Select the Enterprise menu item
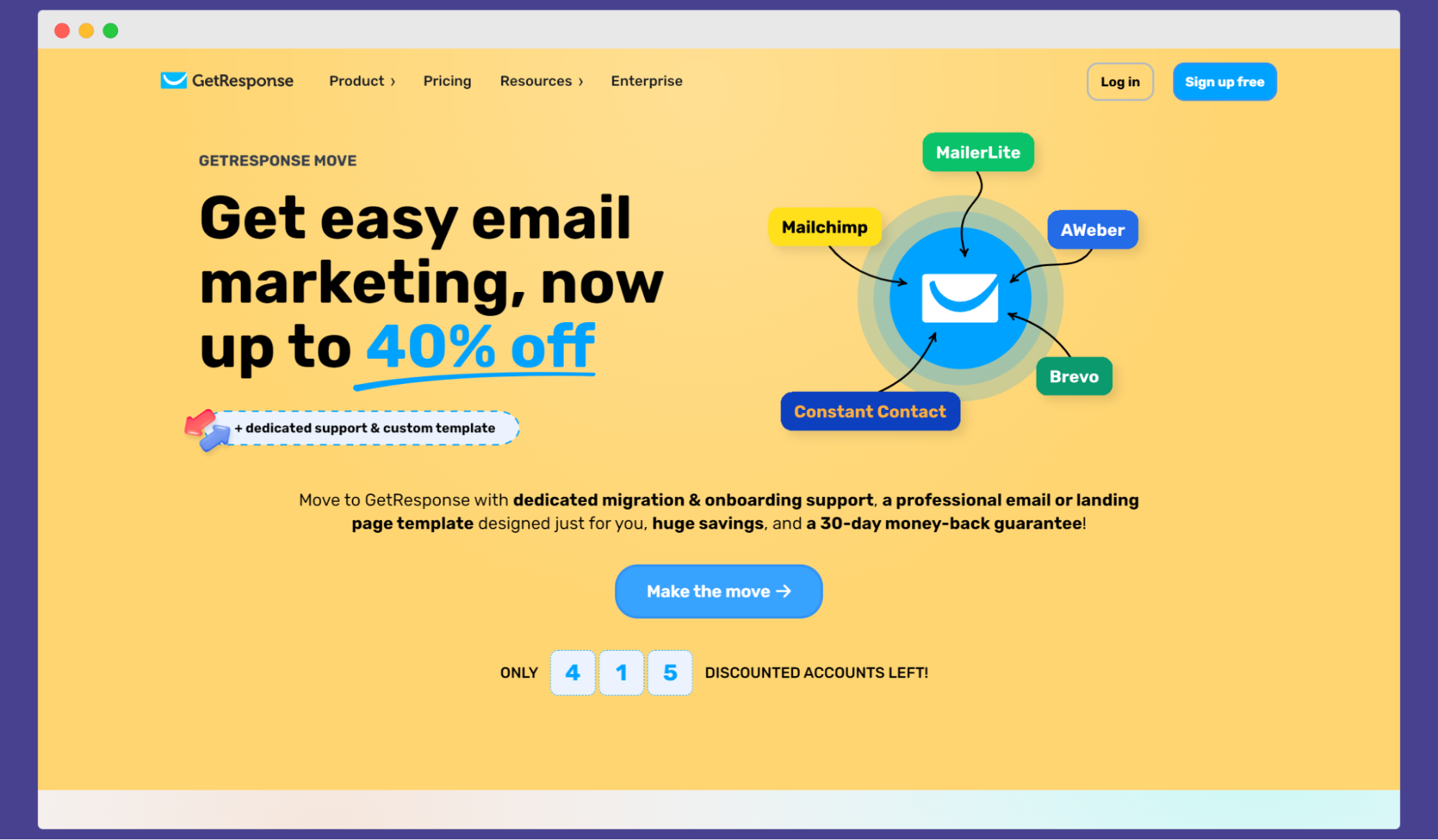The image size is (1438, 840). coord(647,81)
